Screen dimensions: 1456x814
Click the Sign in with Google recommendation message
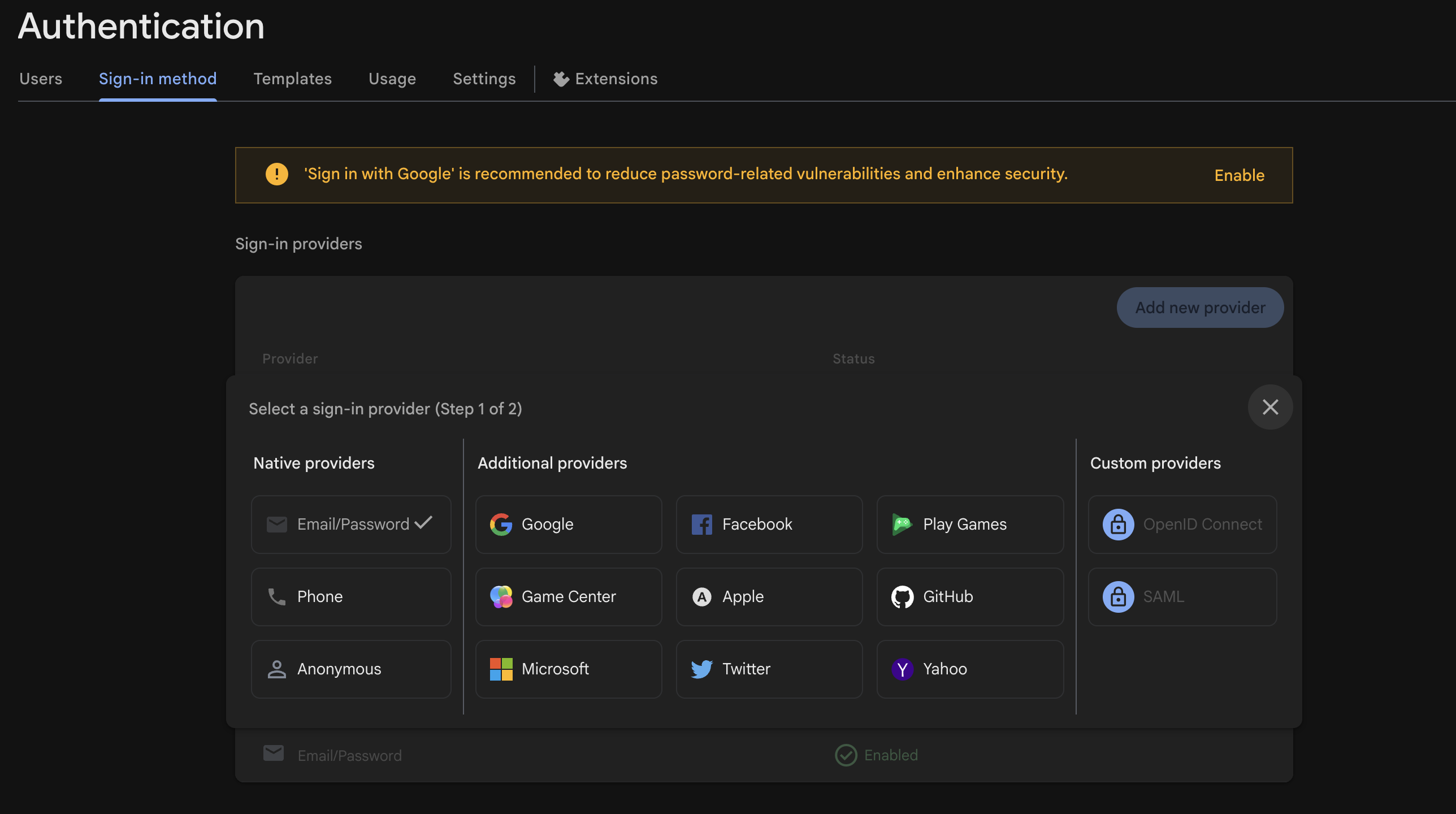coord(686,174)
